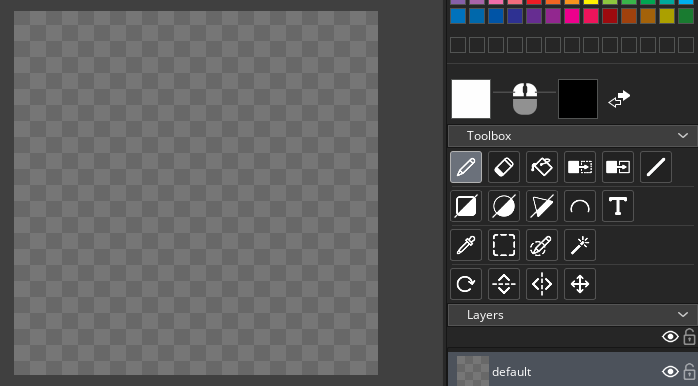Select the Curve arc tool
Image resolution: width=698 pixels, height=386 pixels.
[580, 206]
